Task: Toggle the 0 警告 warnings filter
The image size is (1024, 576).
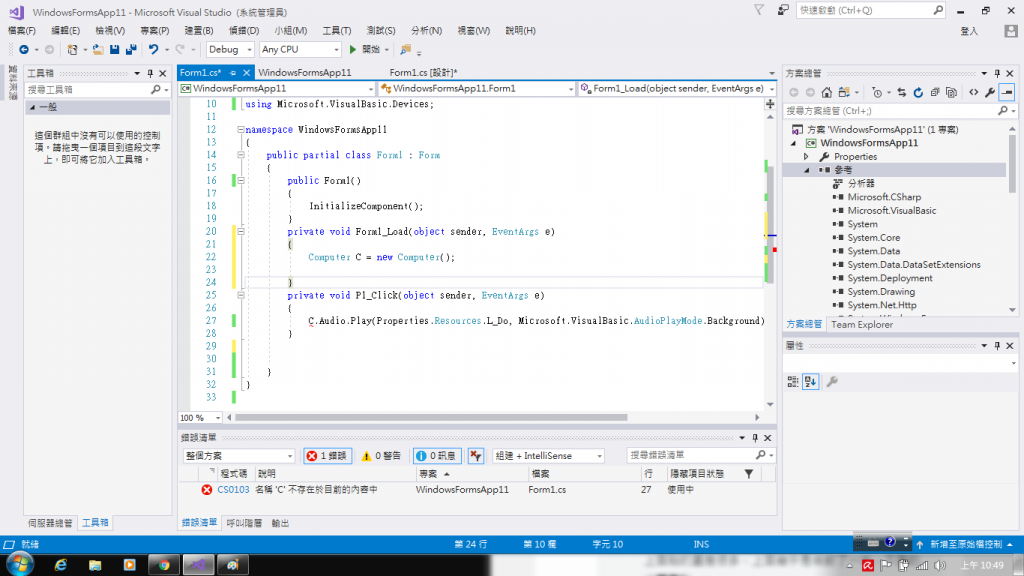Action: [382, 456]
